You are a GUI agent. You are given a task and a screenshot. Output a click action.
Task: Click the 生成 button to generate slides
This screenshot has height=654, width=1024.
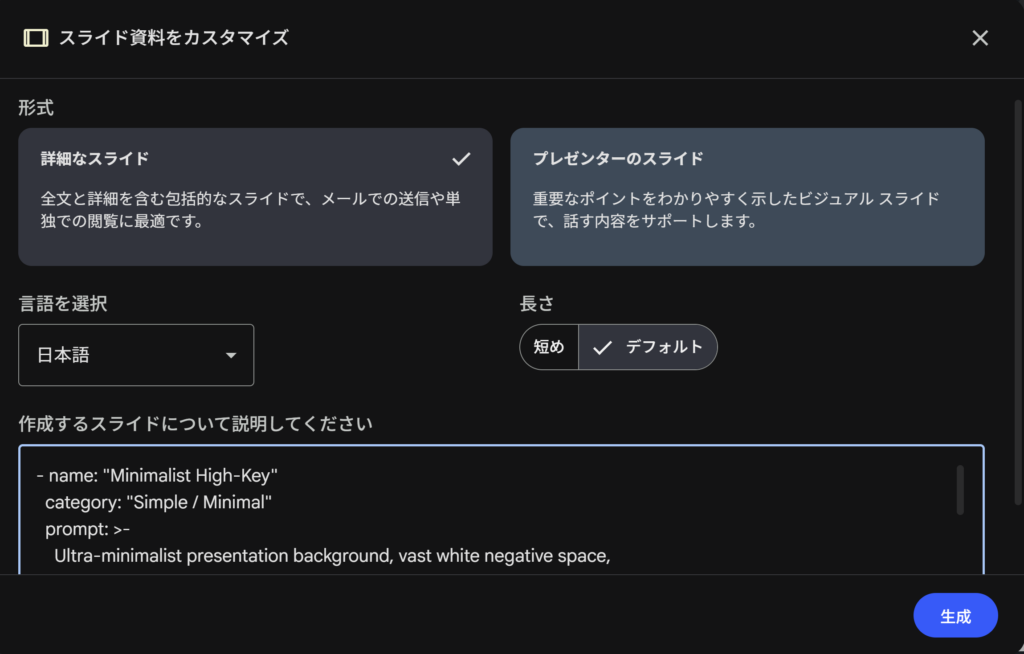(x=955, y=615)
